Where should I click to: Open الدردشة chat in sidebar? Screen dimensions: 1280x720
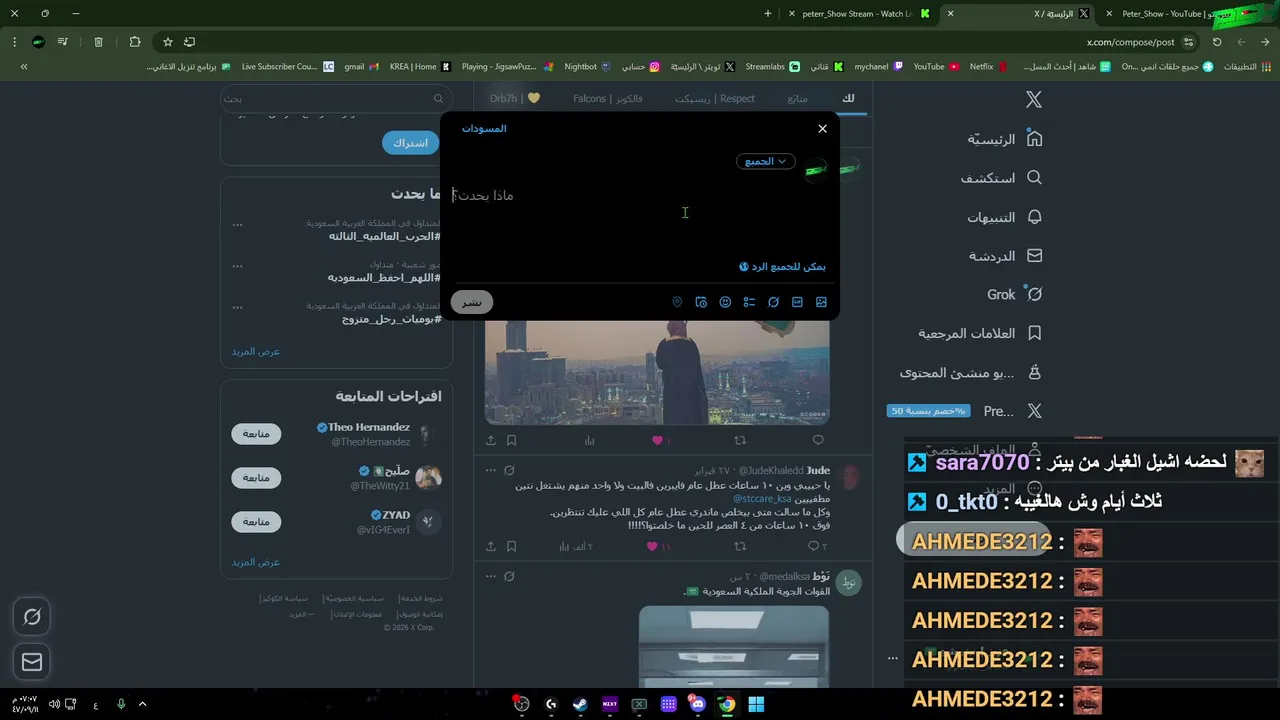point(1005,256)
